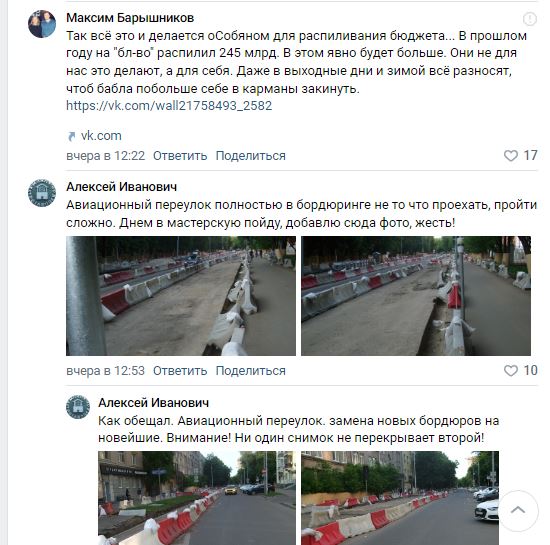
Task: Open the вчера в 12:22 timestamp
Action: click(106, 156)
